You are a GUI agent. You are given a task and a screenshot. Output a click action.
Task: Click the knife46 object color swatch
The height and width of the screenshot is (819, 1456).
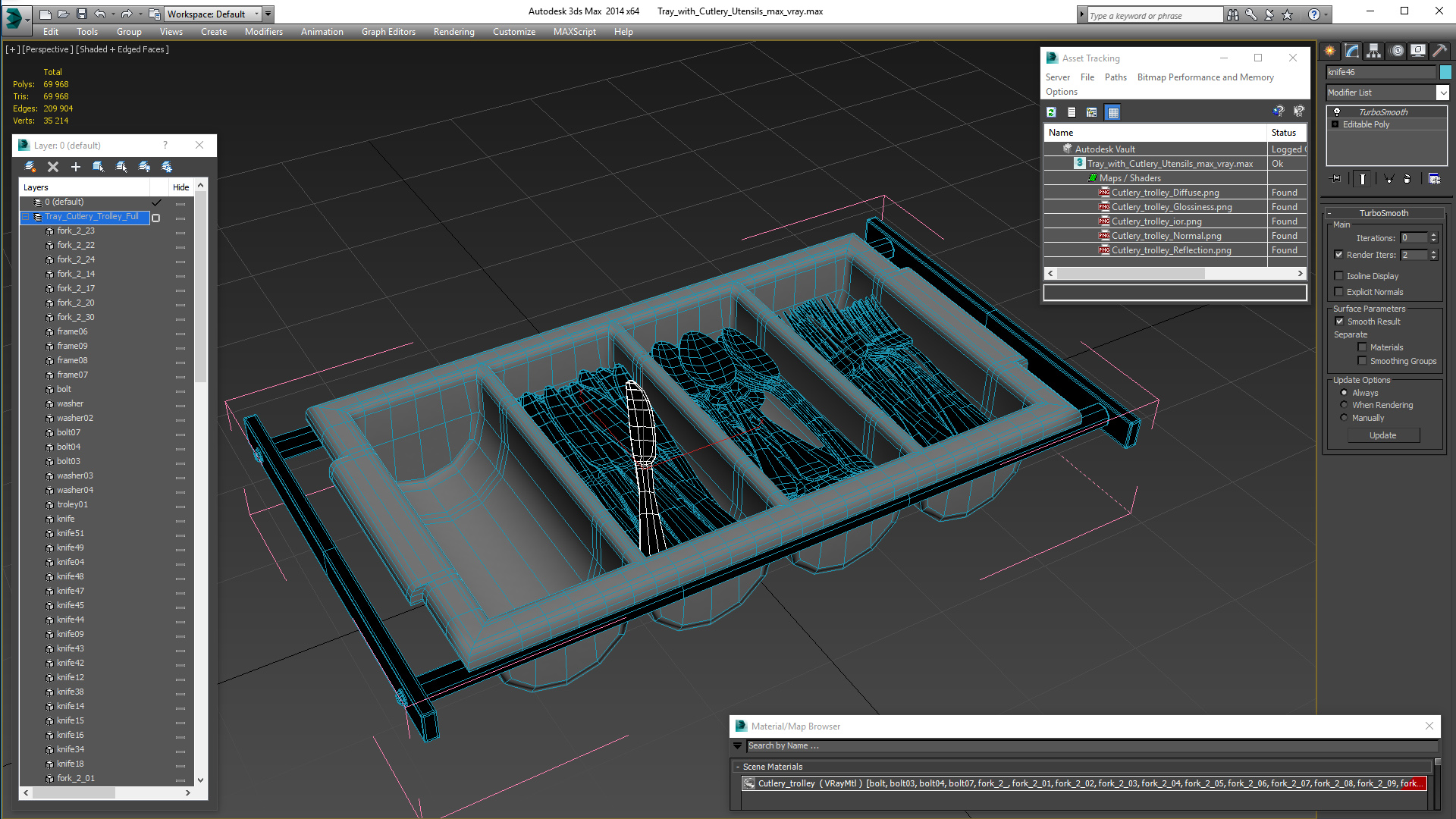(x=1445, y=72)
